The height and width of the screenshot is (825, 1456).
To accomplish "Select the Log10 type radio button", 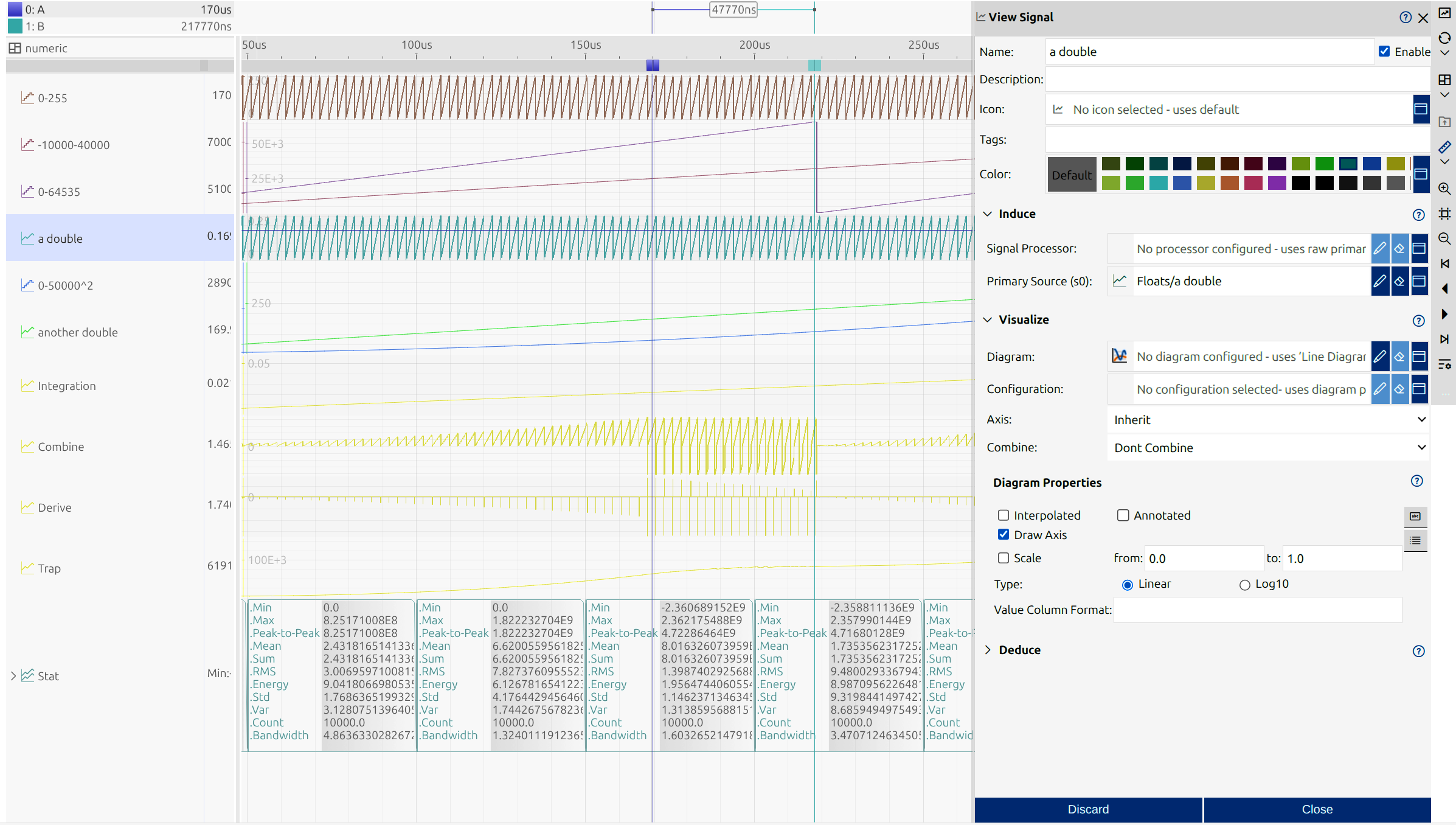I will [x=1244, y=585].
